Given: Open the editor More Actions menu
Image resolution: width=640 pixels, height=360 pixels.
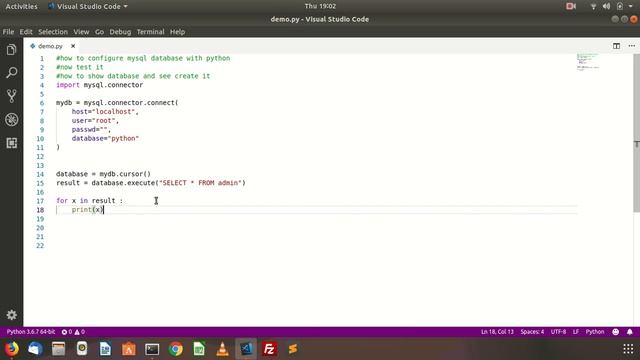Looking at the screenshot, I should pos(631,46).
